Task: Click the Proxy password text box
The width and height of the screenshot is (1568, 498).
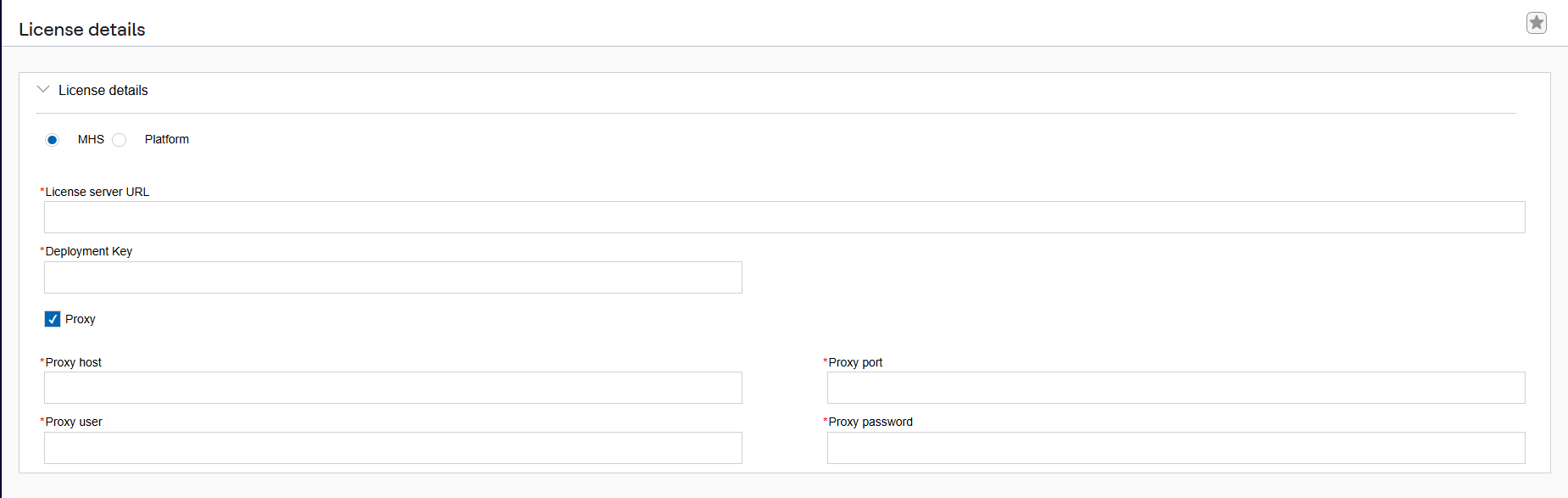Action: pyautogui.click(x=1176, y=448)
